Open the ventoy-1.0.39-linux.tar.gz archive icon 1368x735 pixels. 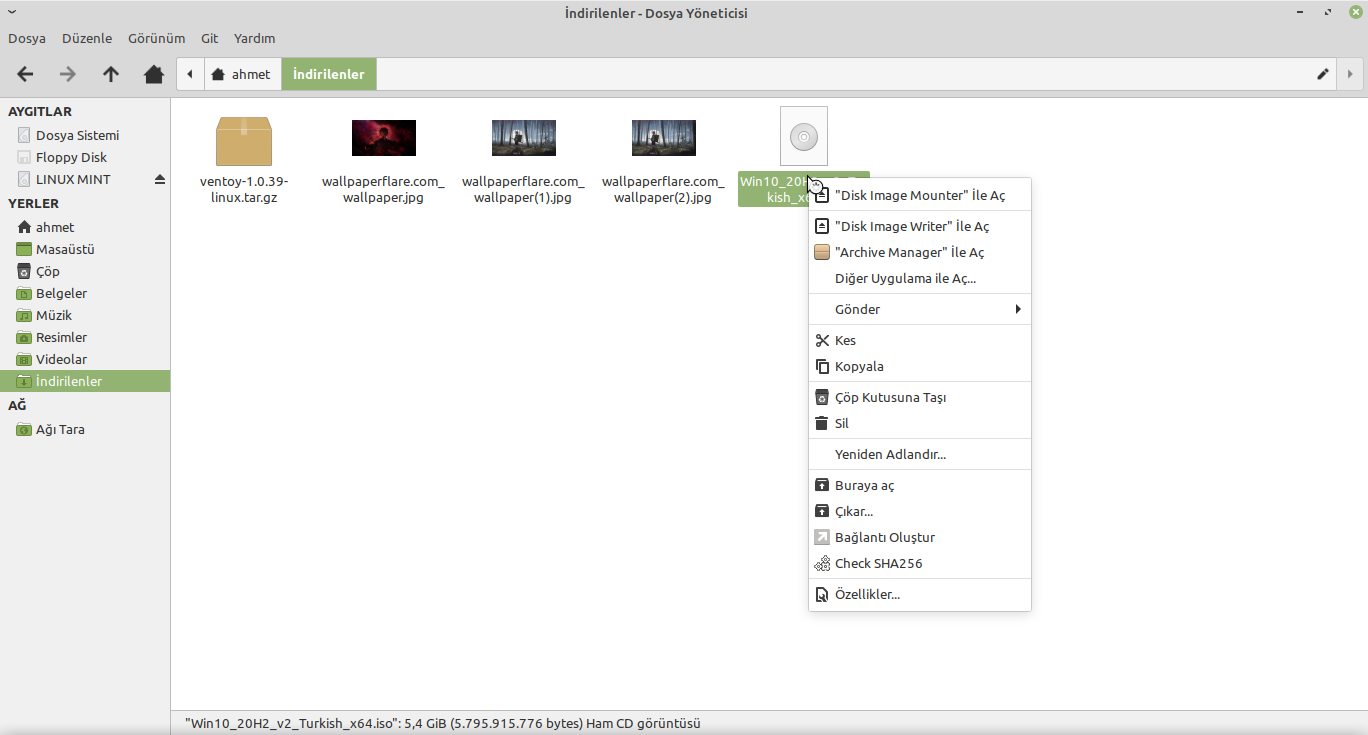(244, 141)
